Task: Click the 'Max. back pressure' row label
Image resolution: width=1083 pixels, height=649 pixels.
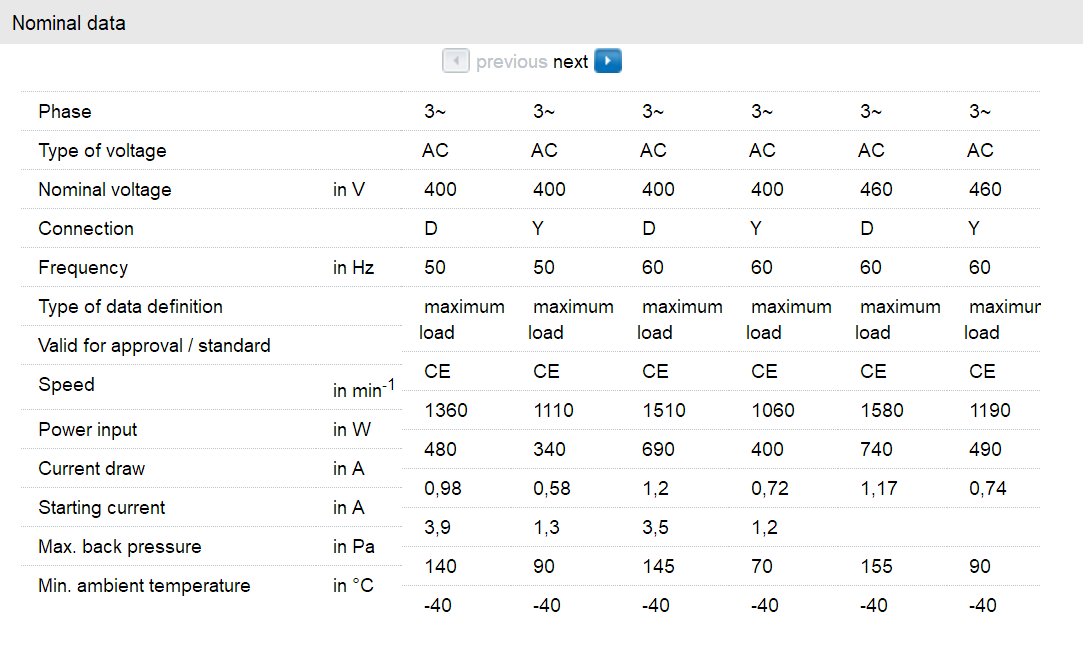Action: tap(119, 546)
